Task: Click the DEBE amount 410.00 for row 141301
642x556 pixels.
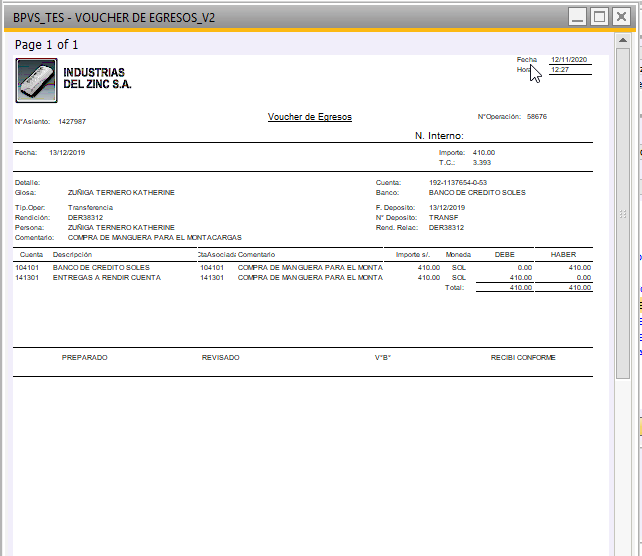Action: pos(521,278)
